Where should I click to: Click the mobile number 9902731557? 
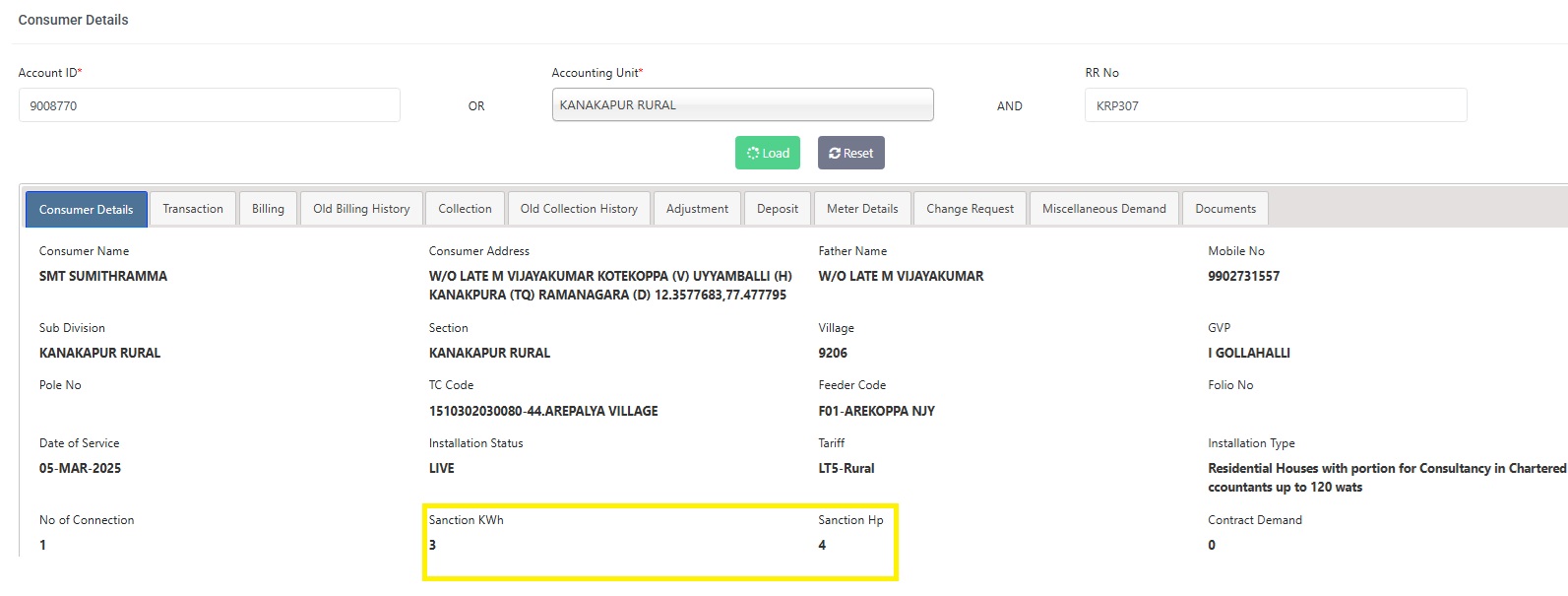1243,276
